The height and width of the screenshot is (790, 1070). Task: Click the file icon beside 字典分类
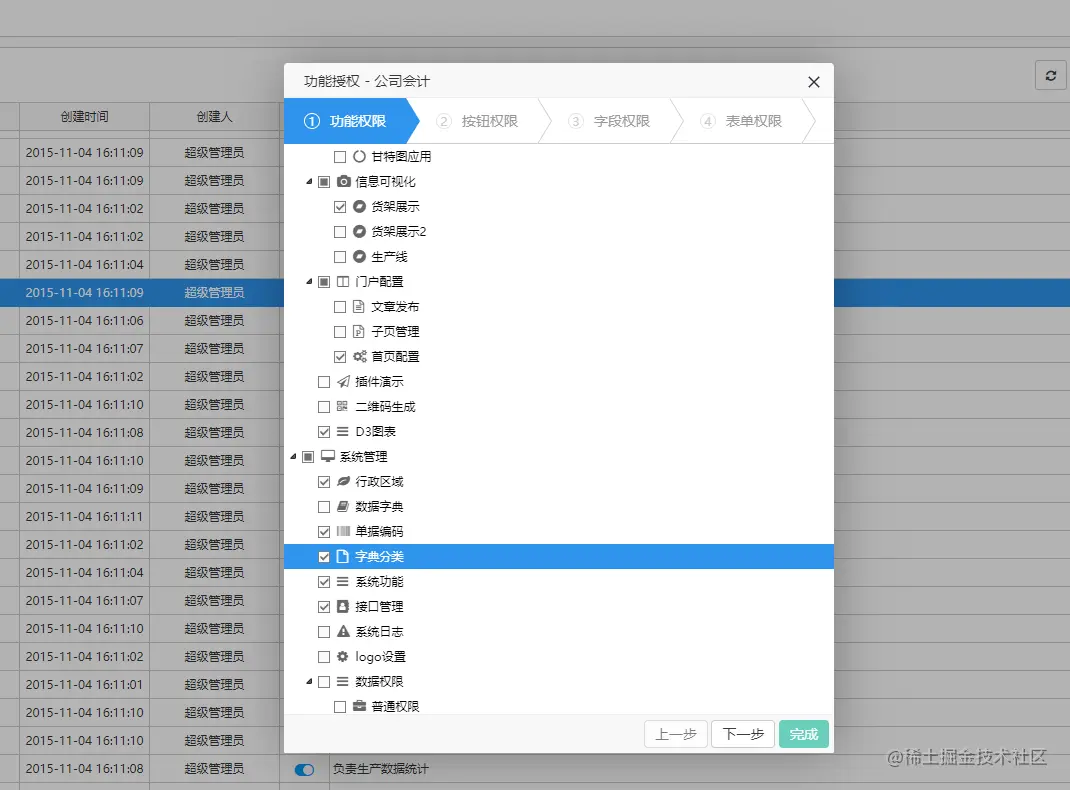tap(343, 557)
